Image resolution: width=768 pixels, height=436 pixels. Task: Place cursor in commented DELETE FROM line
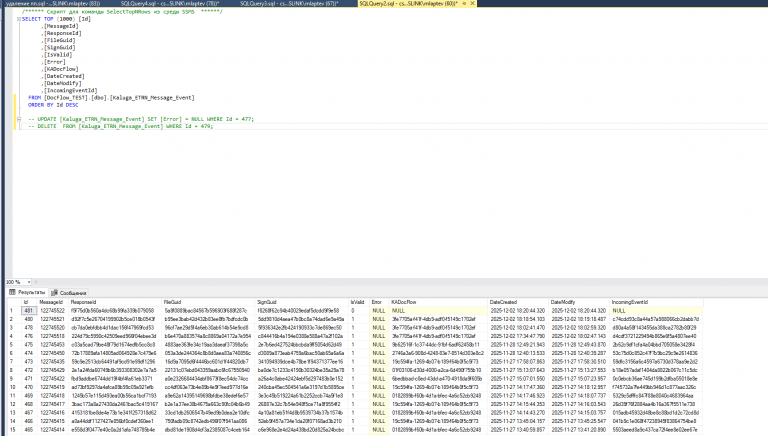click(120, 126)
